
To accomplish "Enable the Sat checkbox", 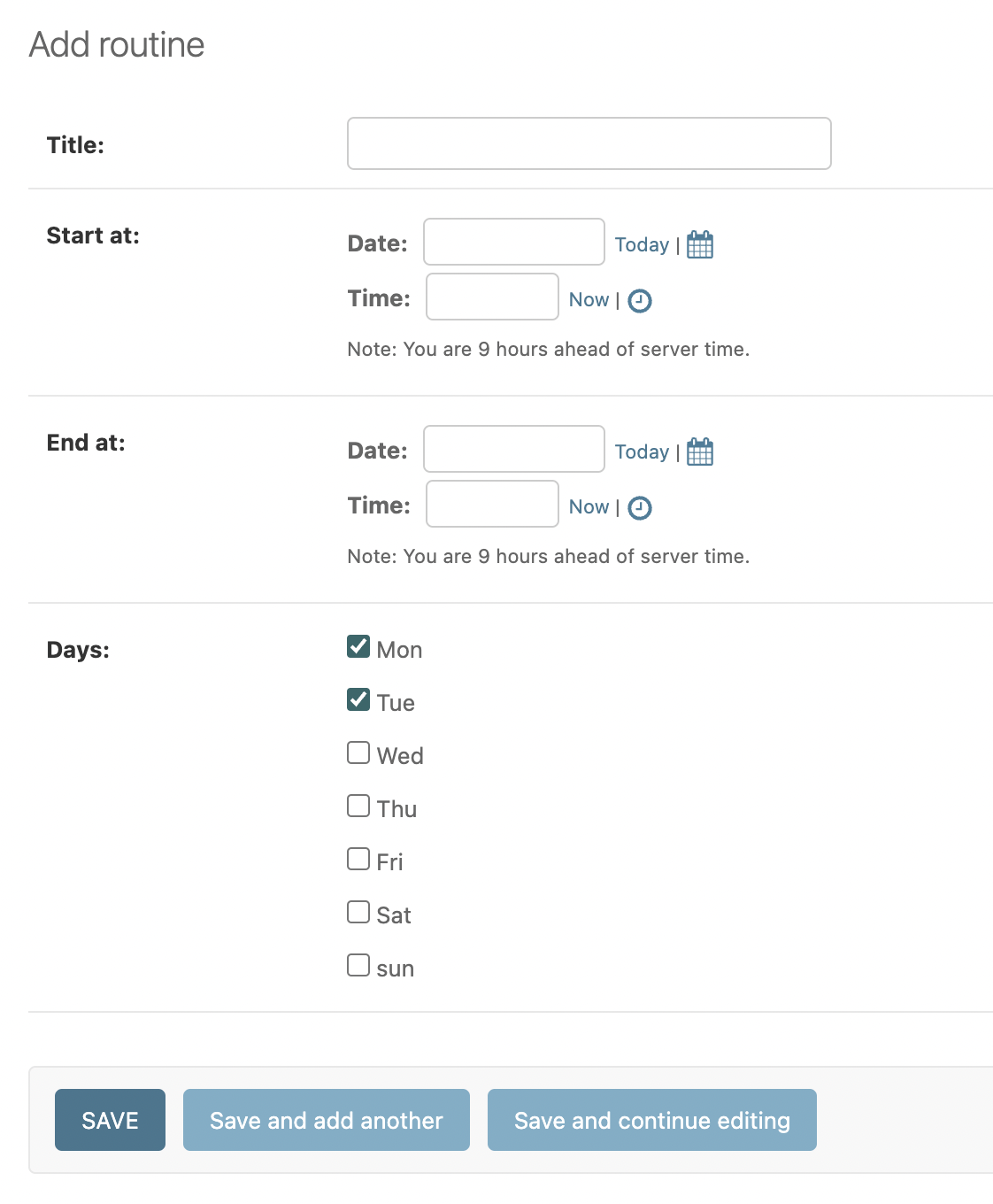I will pos(358,912).
